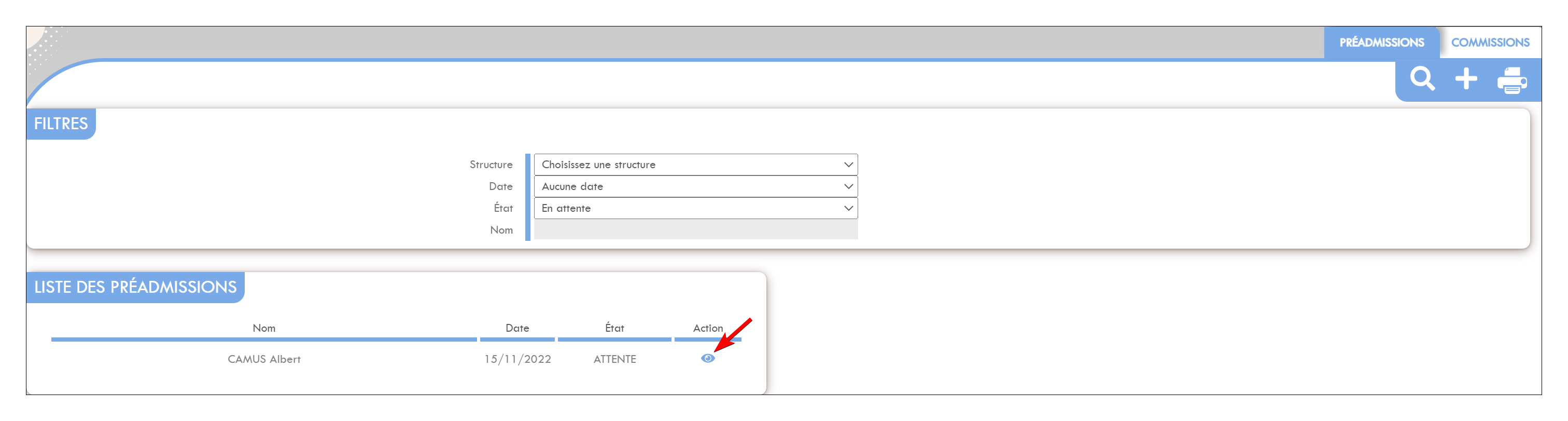Click the État filter label

[x=503, y=208]
